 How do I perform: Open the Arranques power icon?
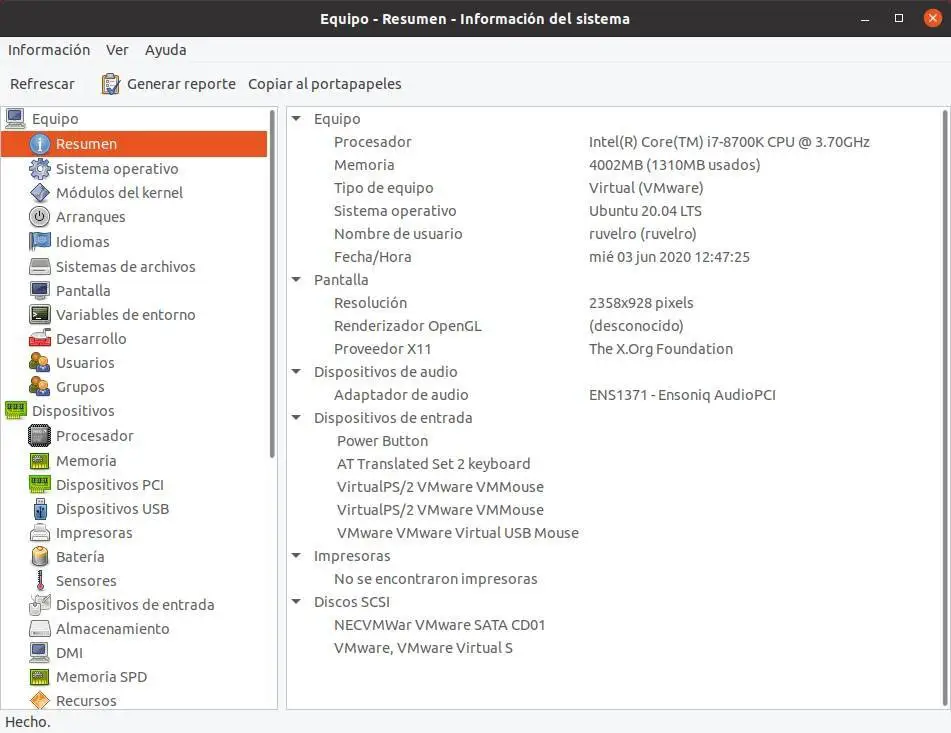[40, 217]
